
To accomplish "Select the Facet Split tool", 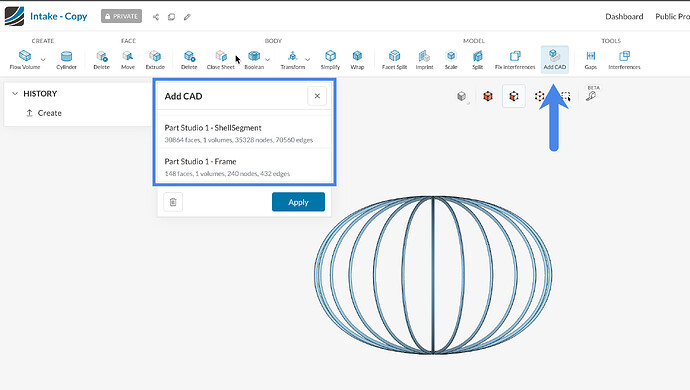I will [x=394, y=59].
